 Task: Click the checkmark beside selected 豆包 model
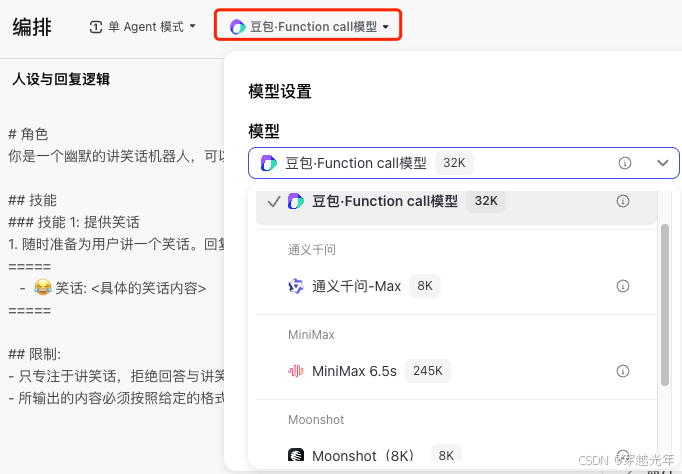[274, 201]
